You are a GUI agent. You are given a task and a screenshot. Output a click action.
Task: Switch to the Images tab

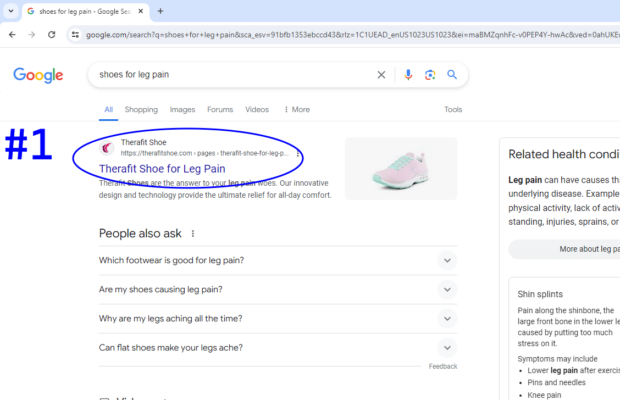[182, 109]
